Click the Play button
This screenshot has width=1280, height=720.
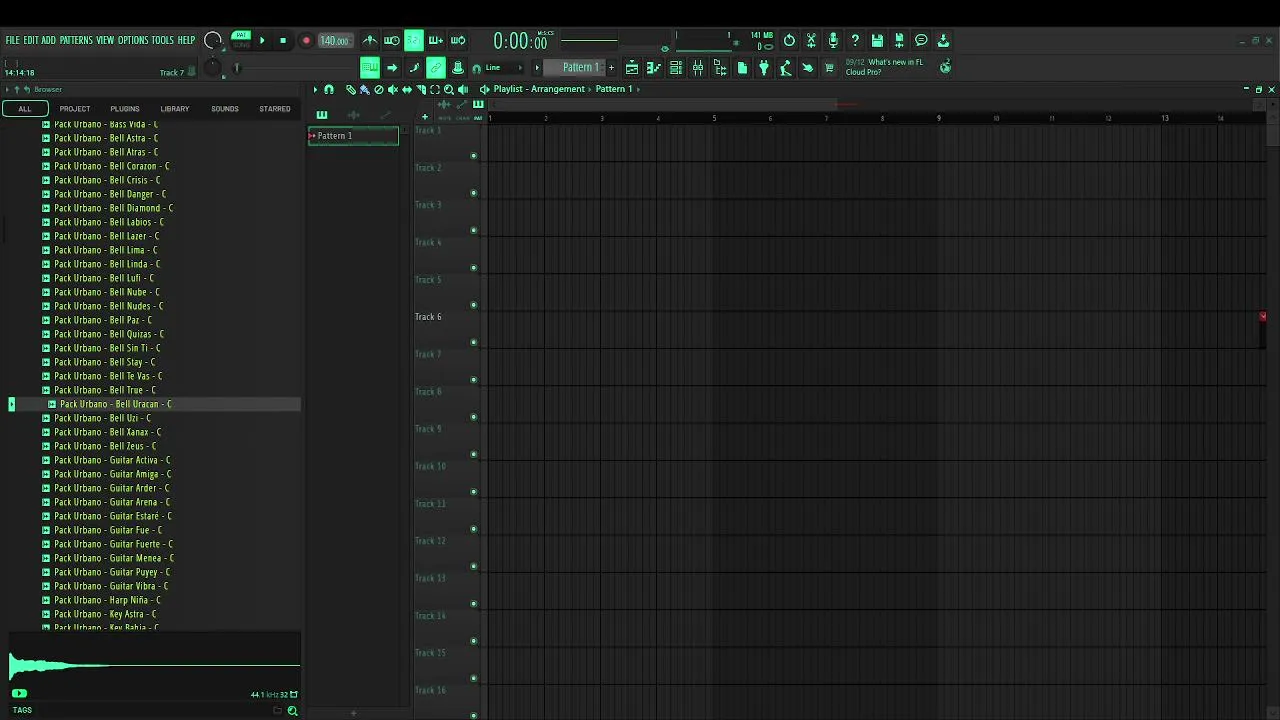coord(262,40)
